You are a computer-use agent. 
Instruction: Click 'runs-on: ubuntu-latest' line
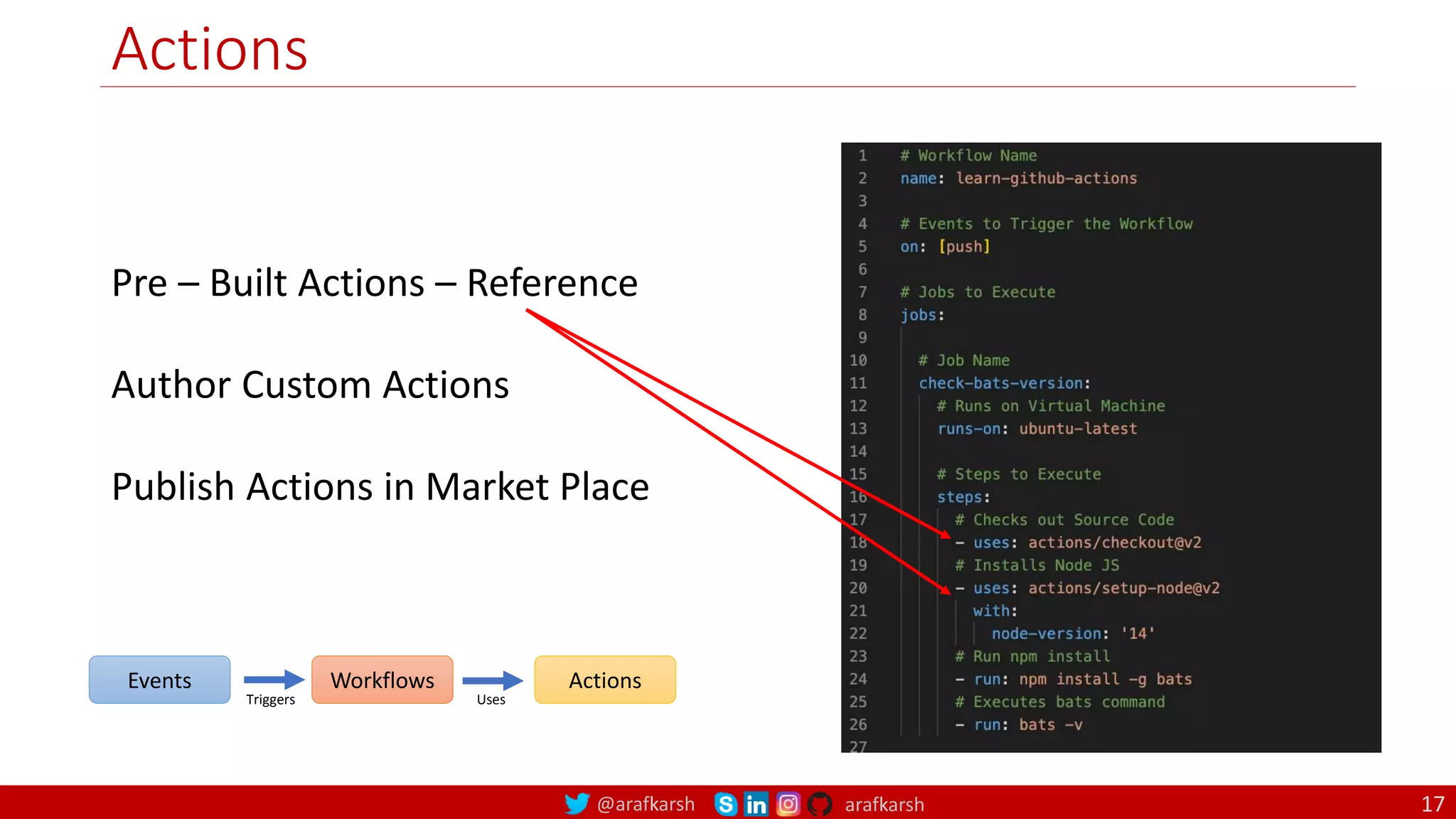pyautogui.click(x=1037, y=429)
